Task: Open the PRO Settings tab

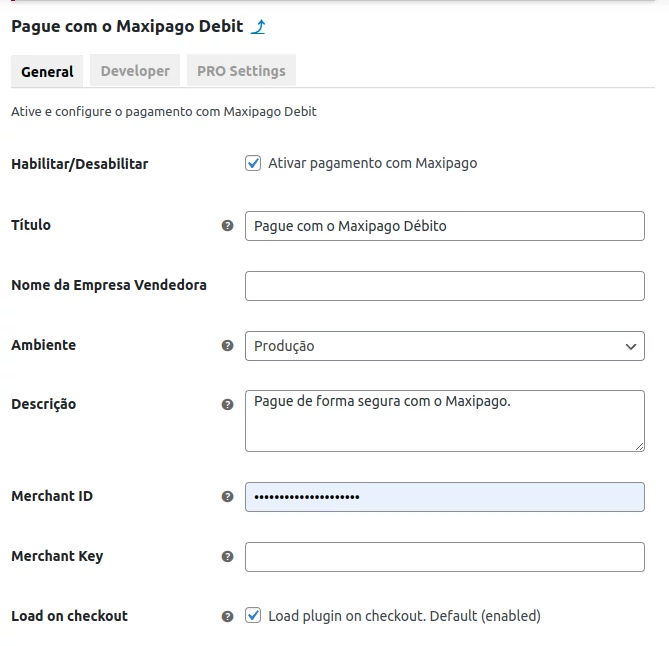Action: point(241,71)
